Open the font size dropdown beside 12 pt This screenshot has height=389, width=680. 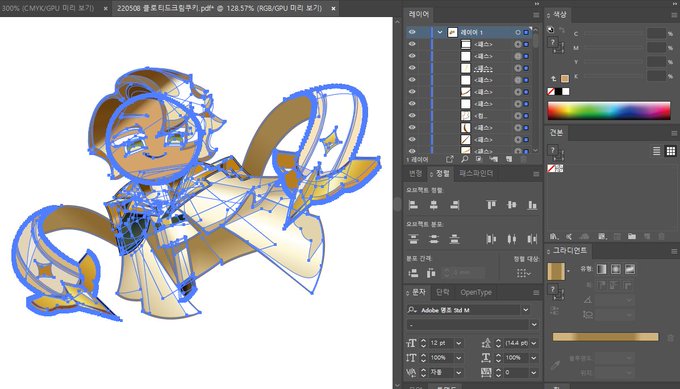(x=458, y=343)
